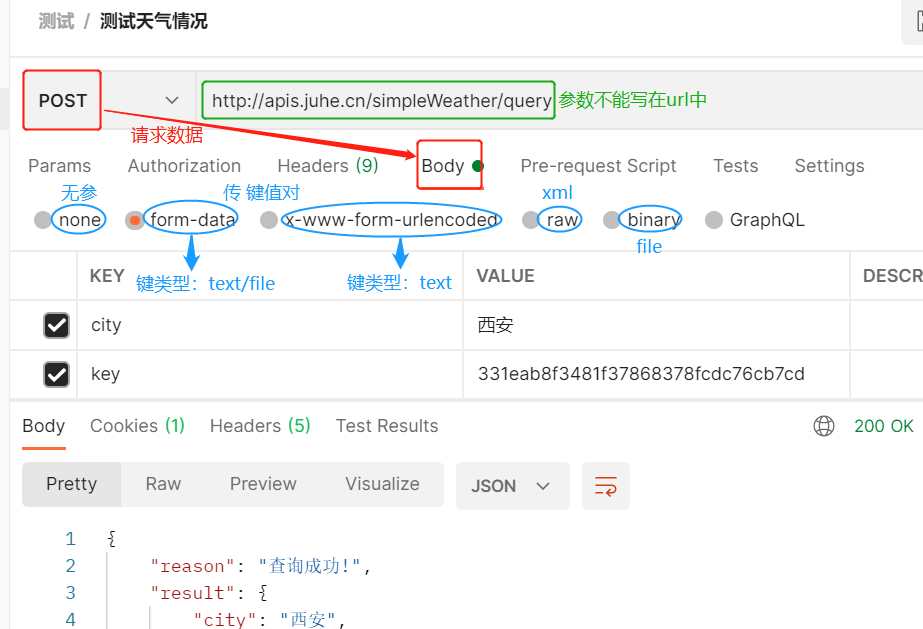Click the wrap lines icon beside JSON dropdown

coord(605,485)
